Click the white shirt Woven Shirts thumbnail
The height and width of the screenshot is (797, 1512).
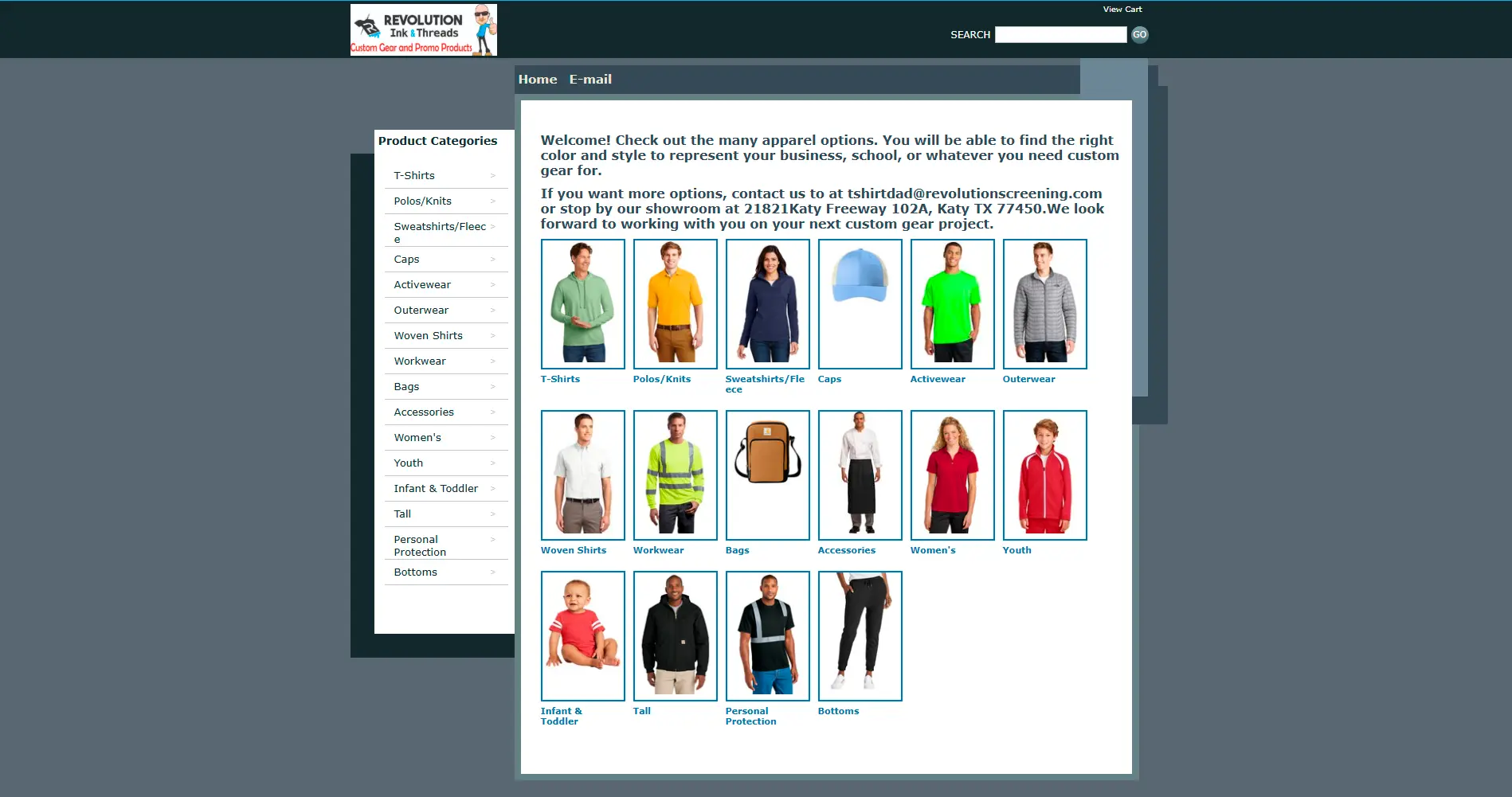583,475
